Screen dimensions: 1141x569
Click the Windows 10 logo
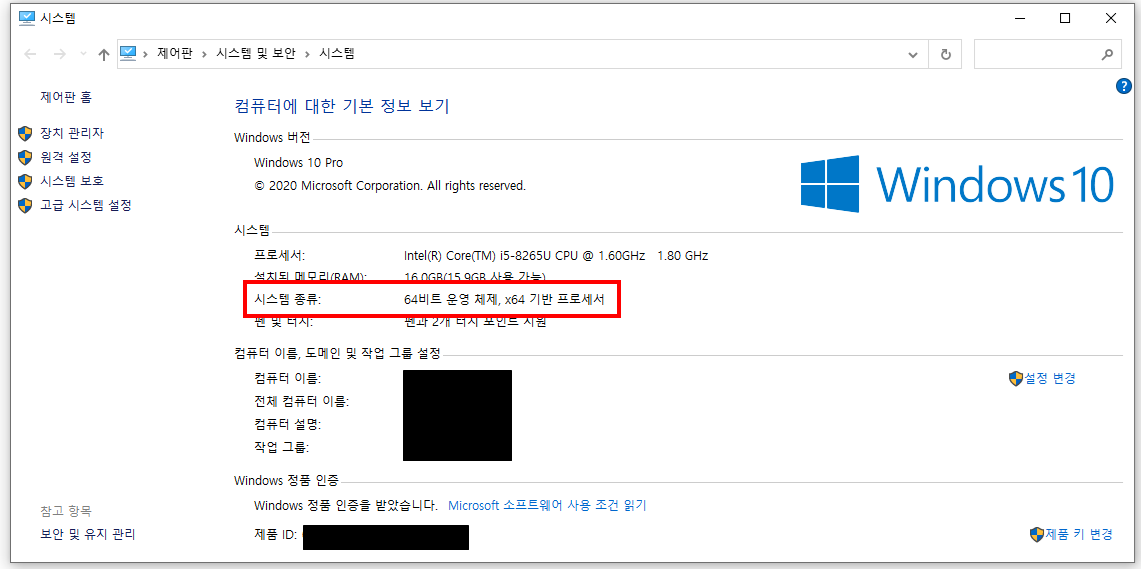coord(957,183)
